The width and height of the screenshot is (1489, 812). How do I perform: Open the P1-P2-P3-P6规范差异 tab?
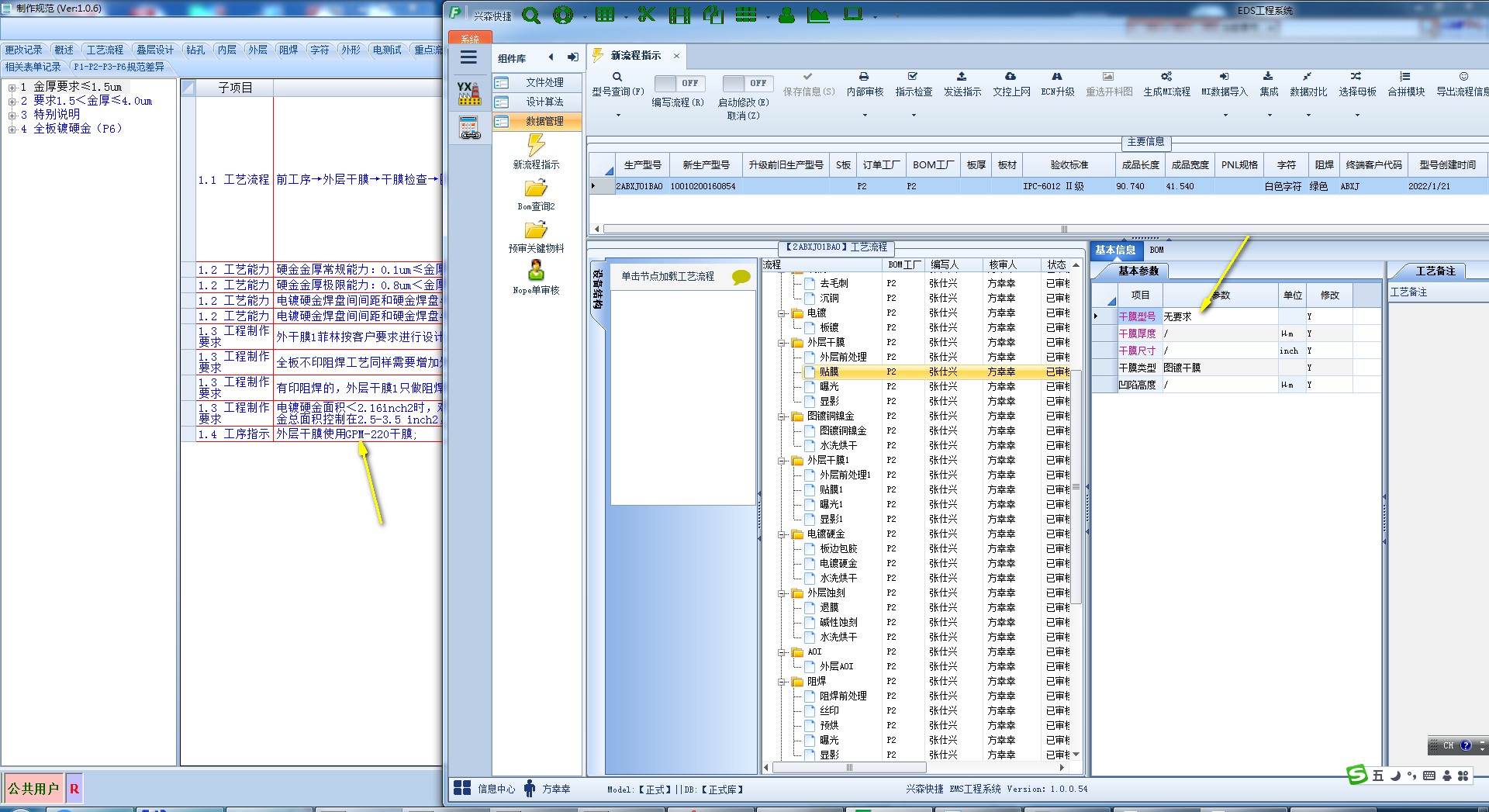pyautogui.click(x=119, y=67)
